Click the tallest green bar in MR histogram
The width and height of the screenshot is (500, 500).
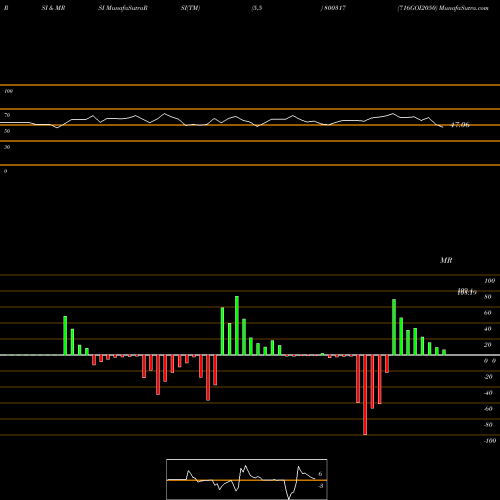(237, 325)
